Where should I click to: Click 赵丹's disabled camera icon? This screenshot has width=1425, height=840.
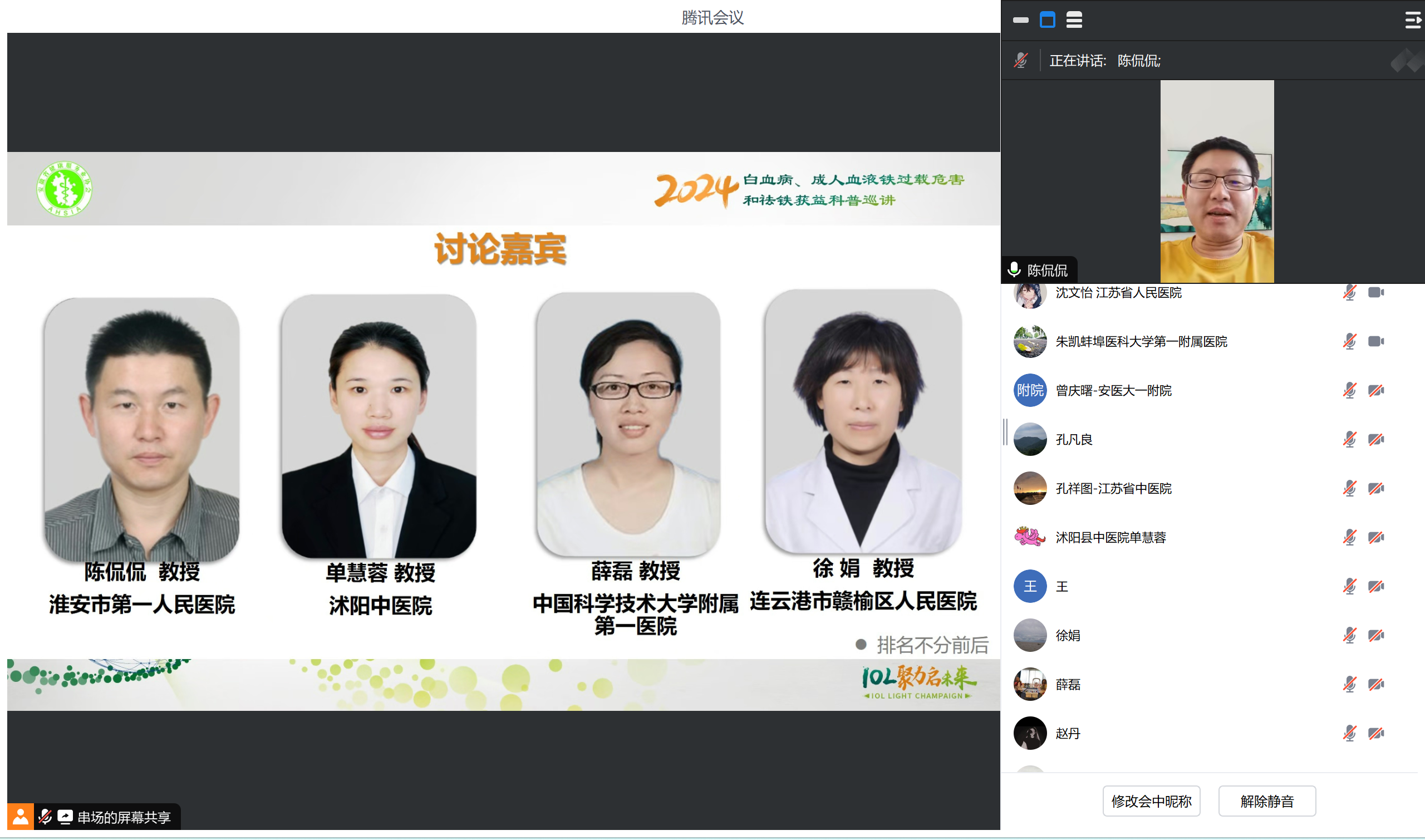pyautogui.click(x=1376, y=733)
